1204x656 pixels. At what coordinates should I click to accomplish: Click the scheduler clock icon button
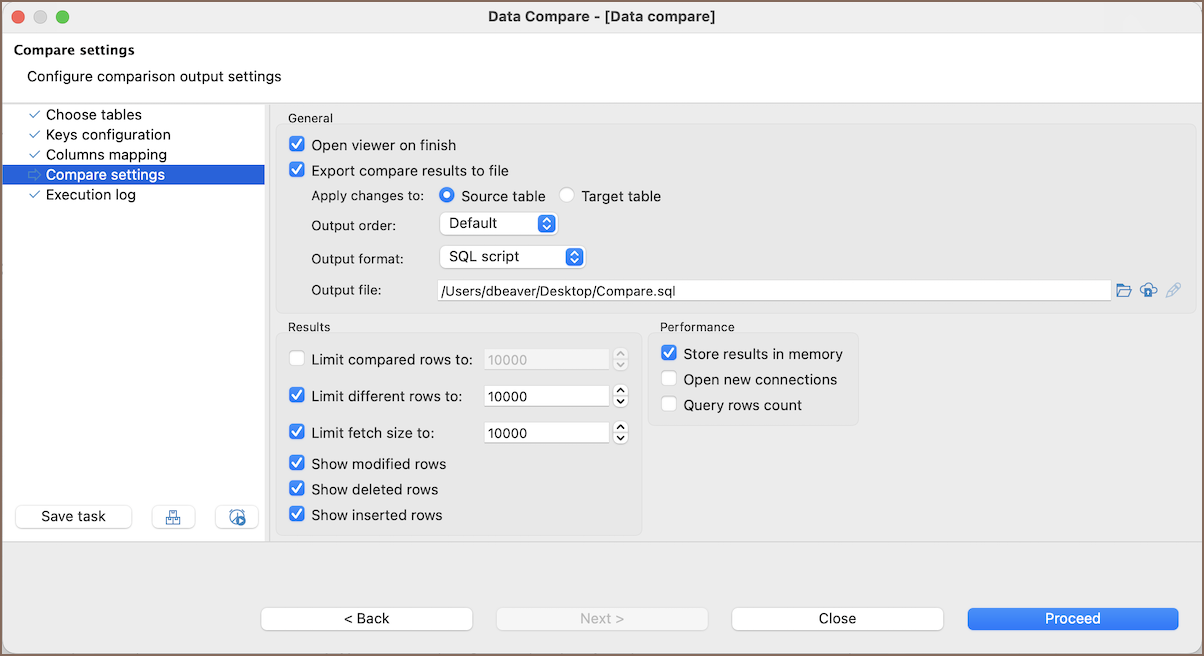[x=237, y=517]
